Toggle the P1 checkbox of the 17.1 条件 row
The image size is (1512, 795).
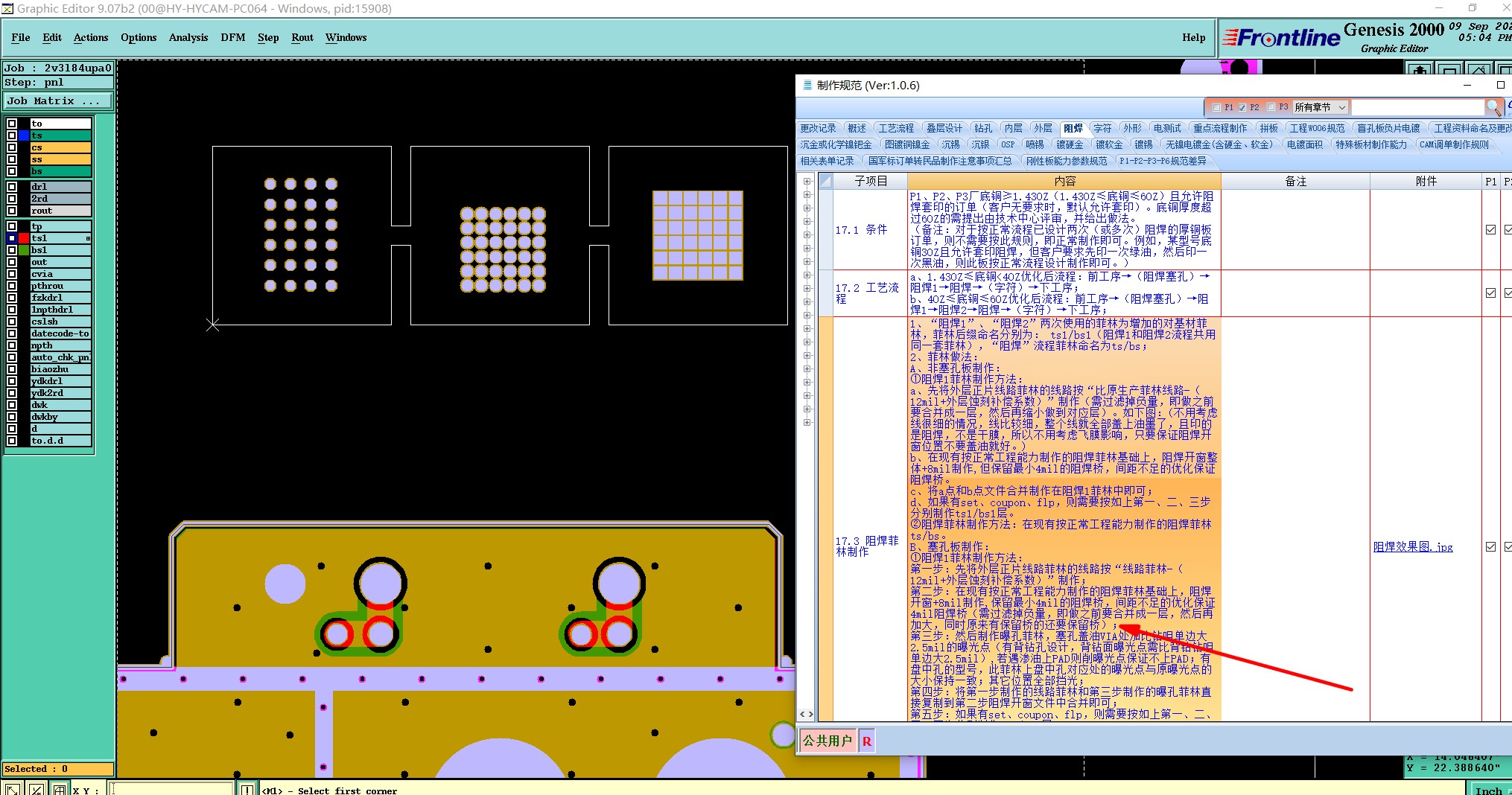coord(1490,230)
